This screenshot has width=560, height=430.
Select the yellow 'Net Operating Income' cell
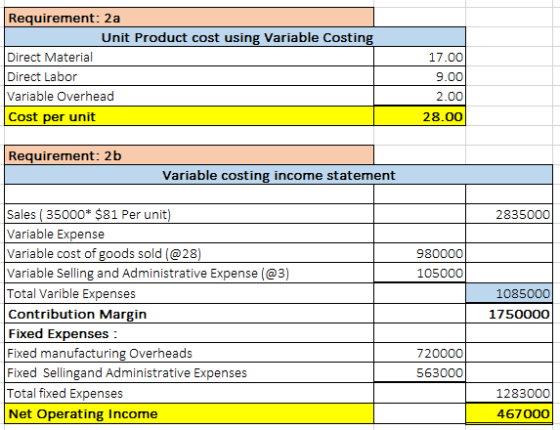[x=189, y=413]
